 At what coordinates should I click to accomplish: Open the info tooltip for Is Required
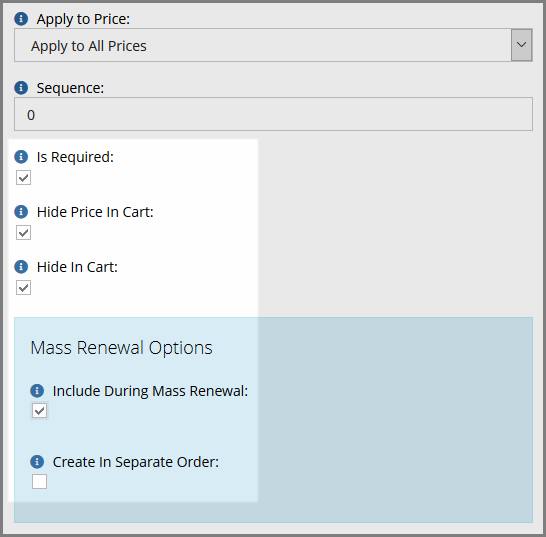click(21, 157)
